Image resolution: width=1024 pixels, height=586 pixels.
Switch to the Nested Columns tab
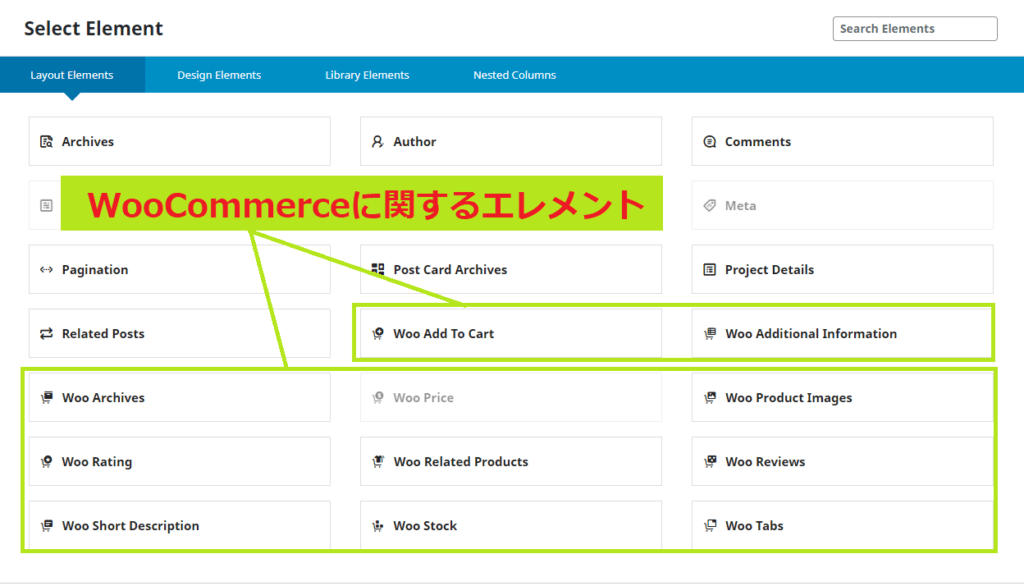pos(515,75)
